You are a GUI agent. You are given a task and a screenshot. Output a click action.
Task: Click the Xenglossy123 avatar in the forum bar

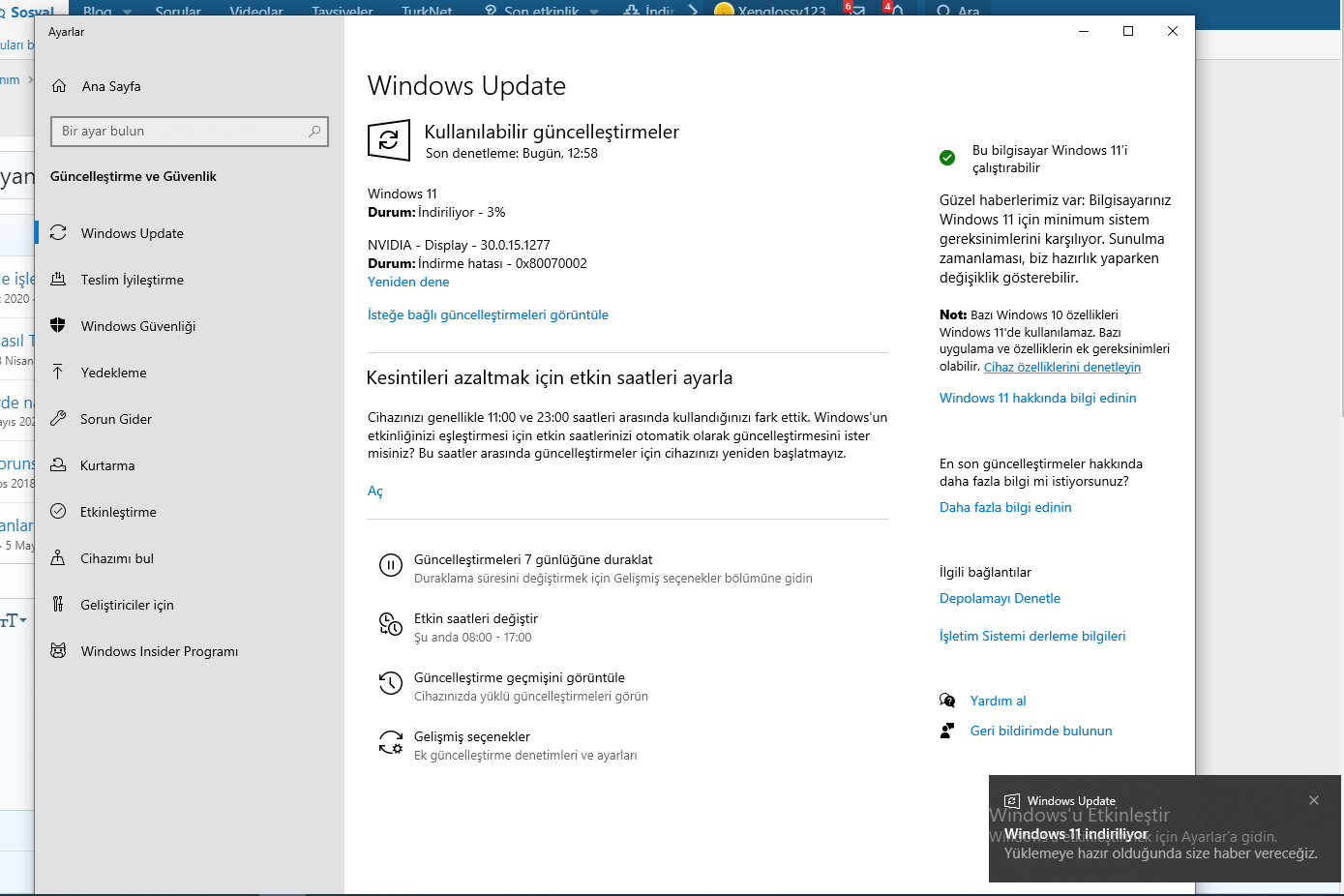click(x=723, y=11)
